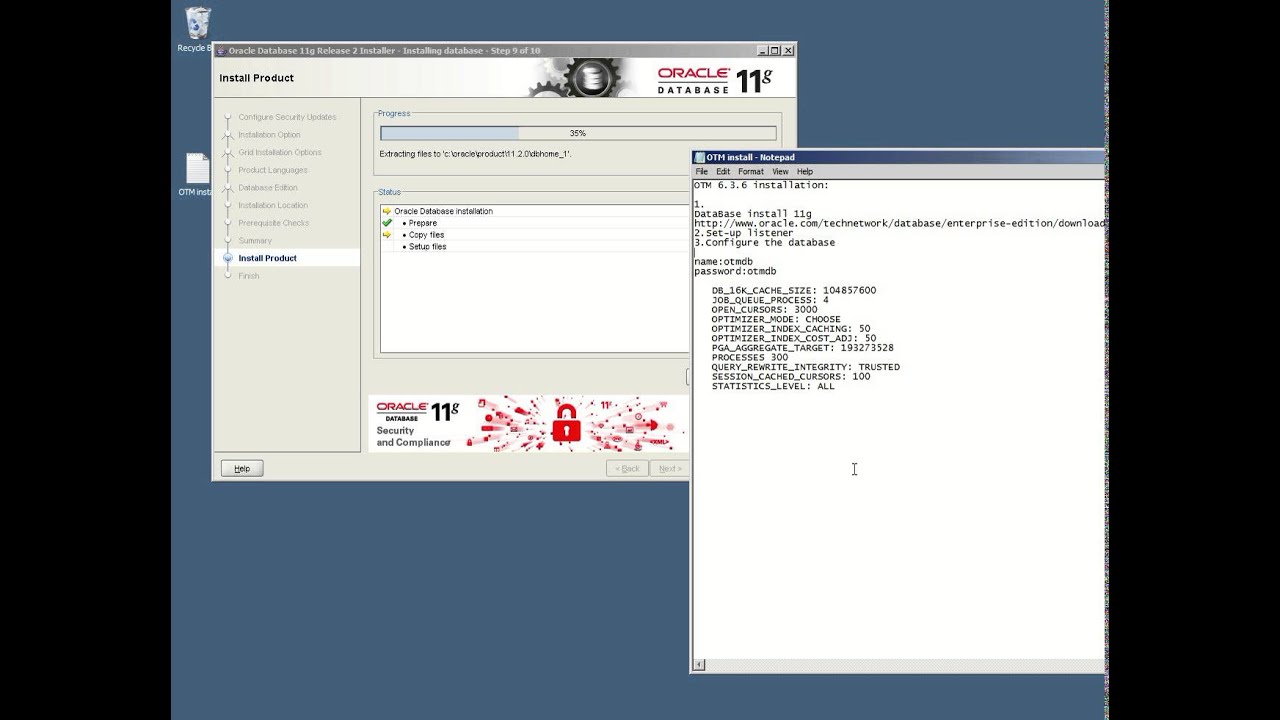
Task: Open the File menu in Notepad
Action: (x=702, y=172)
